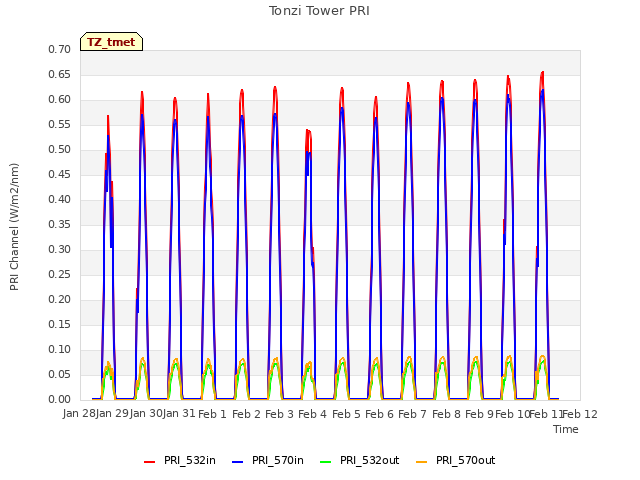Click the 0.05 y-axis tick label
640x480 pixels.
pyautogui.click(x=60, y=374)
